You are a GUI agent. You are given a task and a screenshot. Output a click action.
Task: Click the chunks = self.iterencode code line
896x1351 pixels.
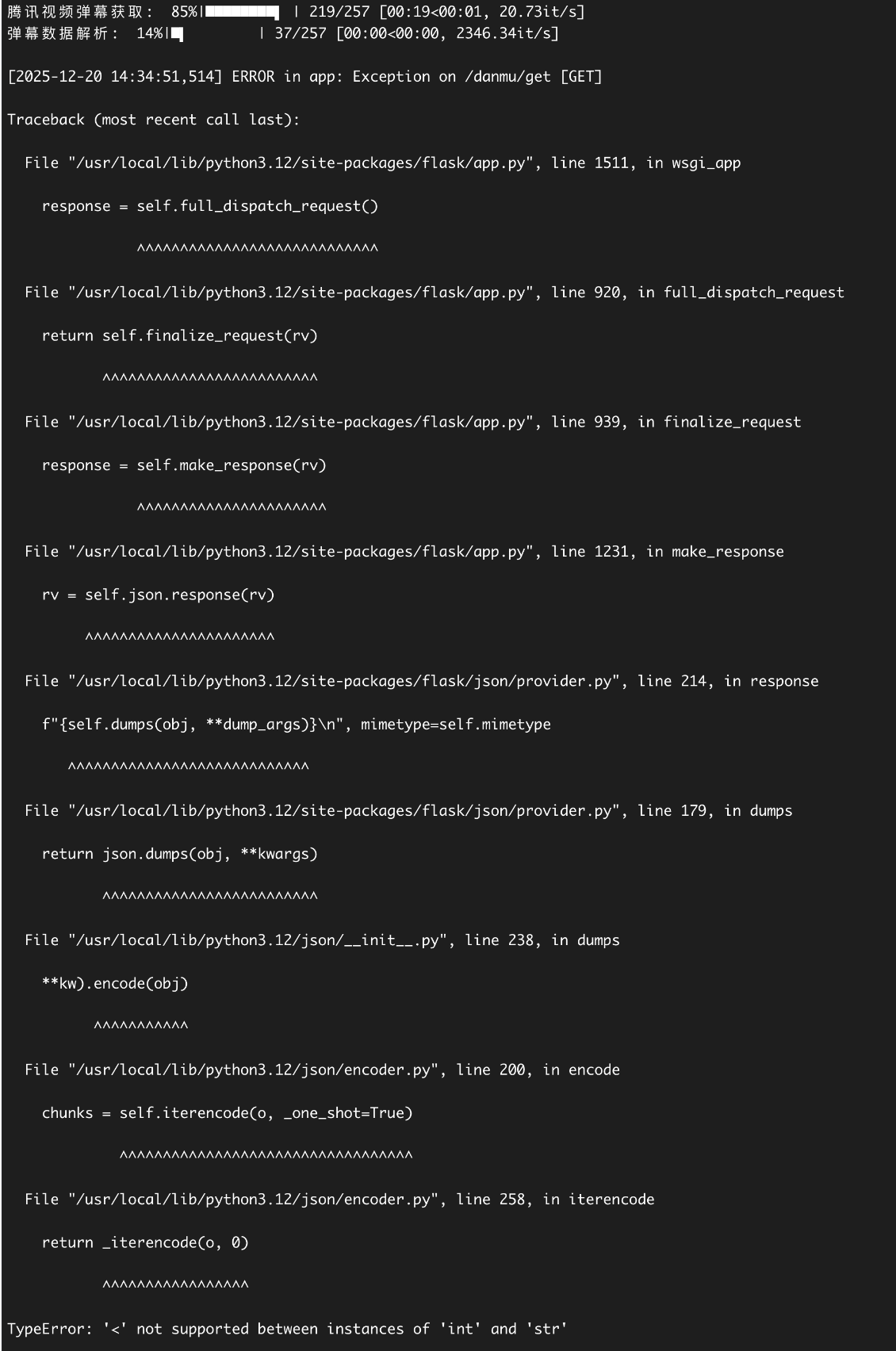(228, 1113)
